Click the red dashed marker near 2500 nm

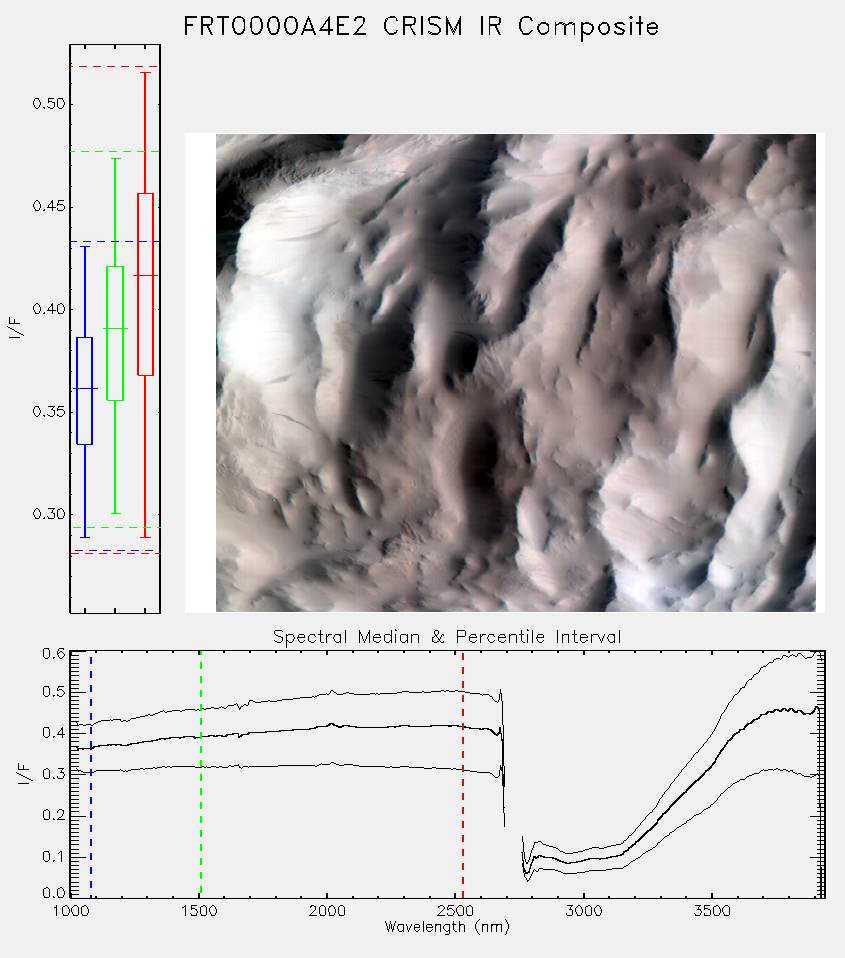[463, 774]
